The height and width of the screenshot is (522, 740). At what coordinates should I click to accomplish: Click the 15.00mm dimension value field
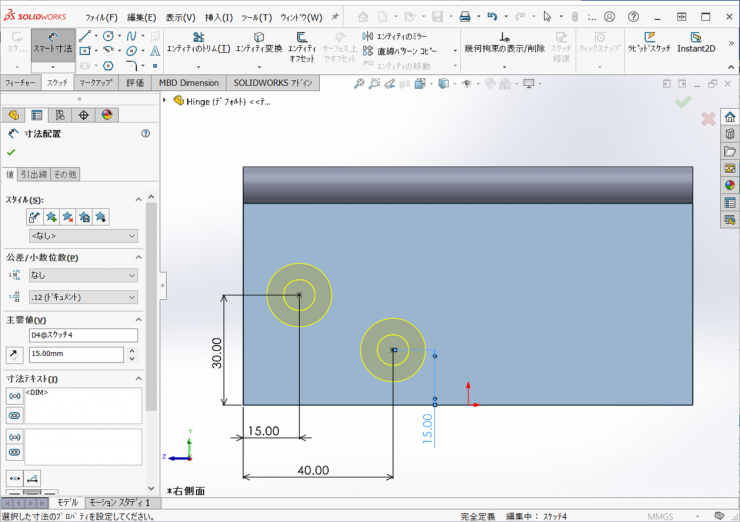click(75, 354)
